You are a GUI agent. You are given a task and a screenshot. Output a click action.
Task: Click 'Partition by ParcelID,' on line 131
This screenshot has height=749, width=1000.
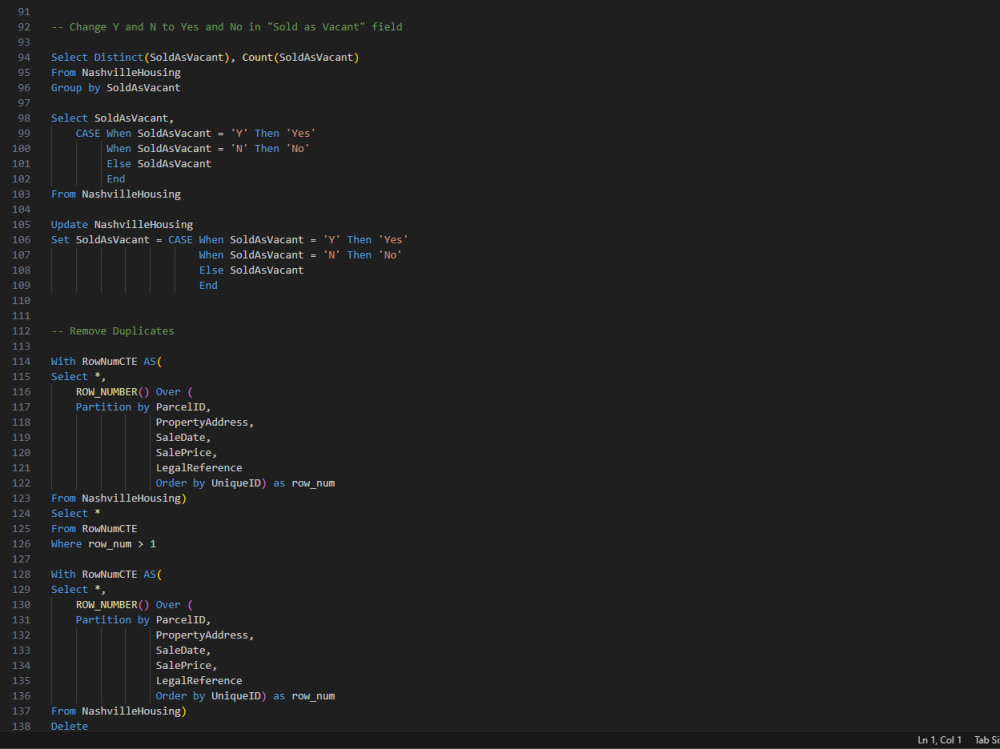(x=143, y=620)
